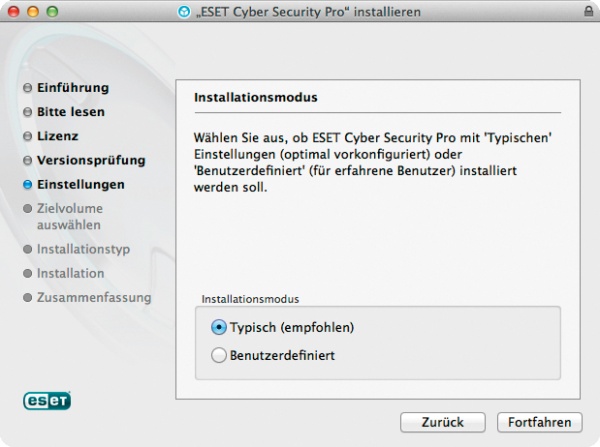Screen dimensions: 600x447
Task: Click the Zurück button
Action: coord(443,423)
